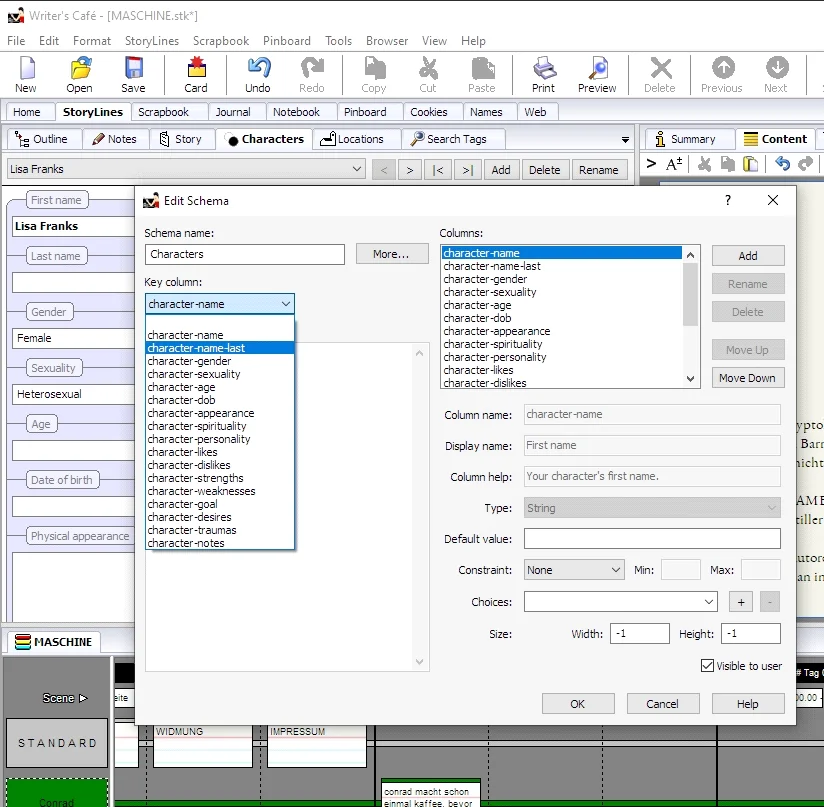Image resolution: width=824 pixels, height=807 pixels.
Task: Click the Delete X toolbar icon
Action: pyautogui.click(x=660, y=75)
